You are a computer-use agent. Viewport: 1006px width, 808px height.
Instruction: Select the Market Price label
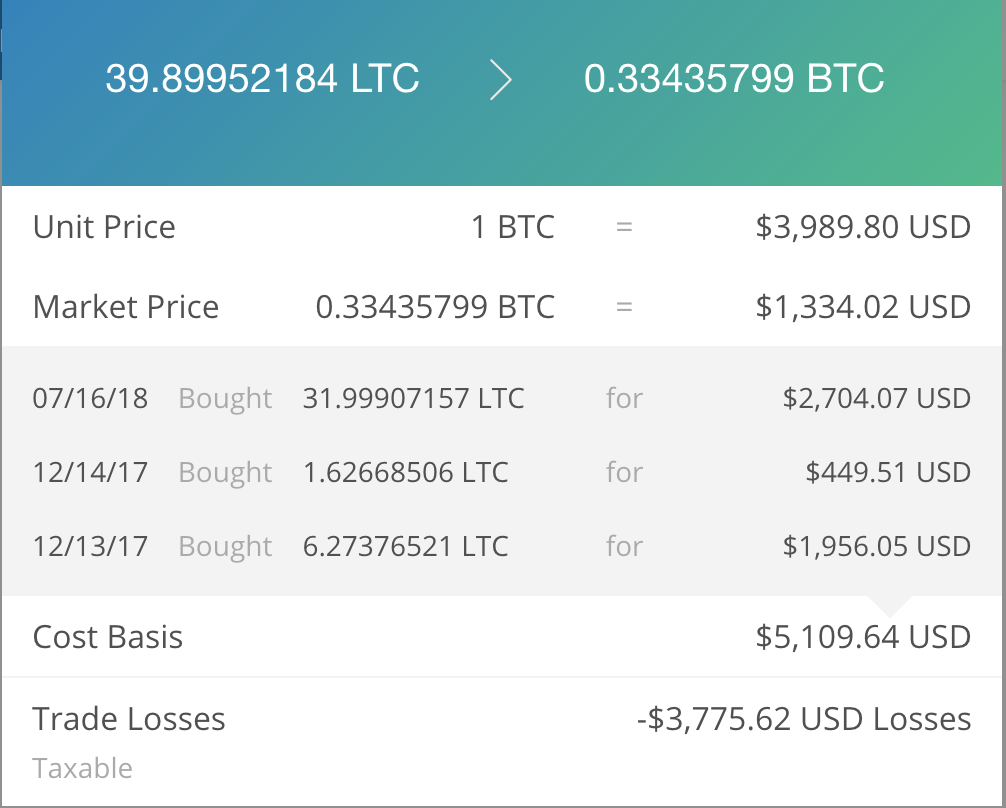[126, 307]
